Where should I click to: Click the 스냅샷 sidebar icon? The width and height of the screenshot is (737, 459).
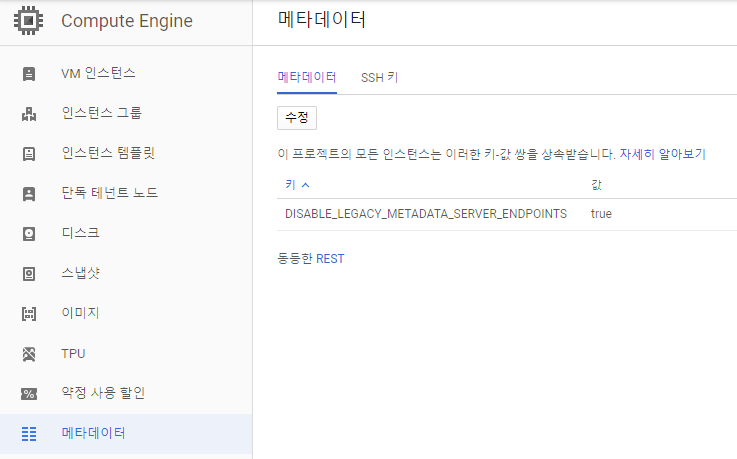tap(29, 273)
